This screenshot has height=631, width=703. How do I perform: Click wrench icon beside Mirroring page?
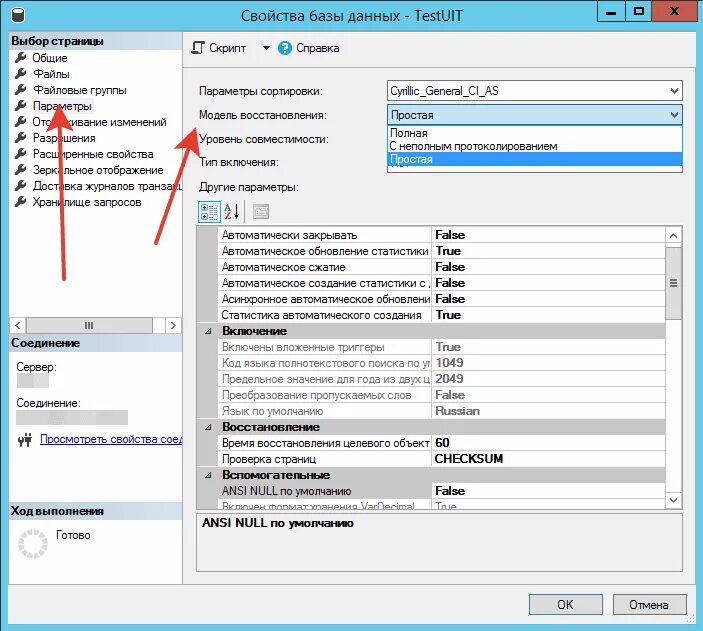[x=21, y=170]
